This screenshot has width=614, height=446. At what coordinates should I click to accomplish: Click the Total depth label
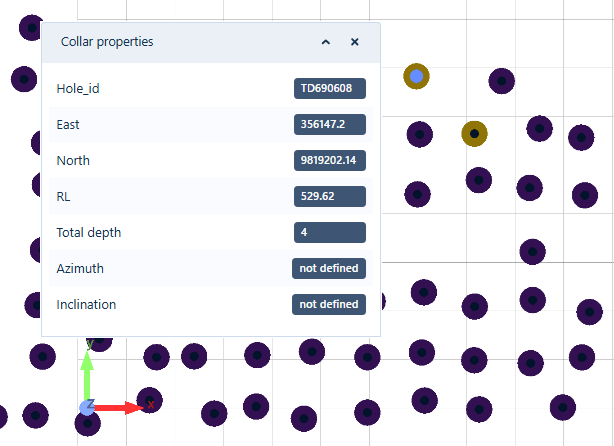click(x=88, y=233)
